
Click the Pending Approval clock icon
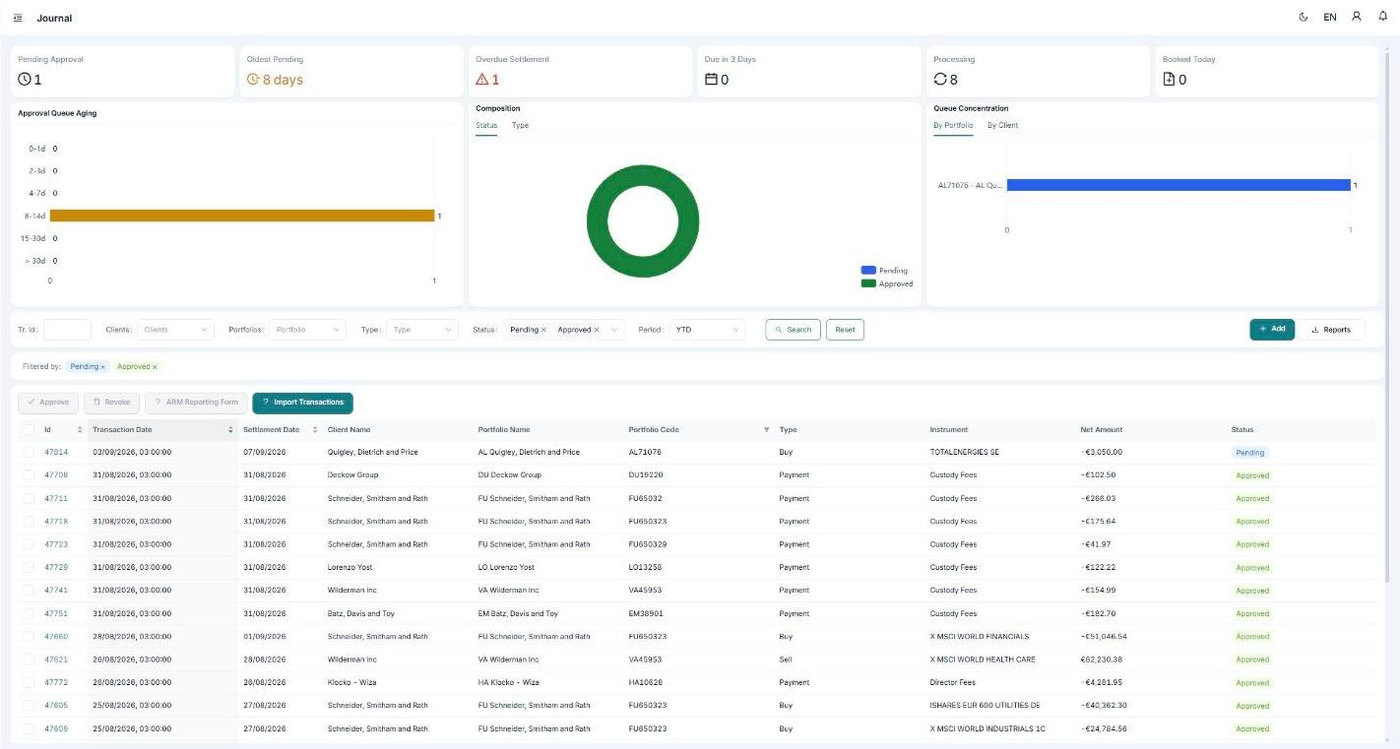point(25,79)
